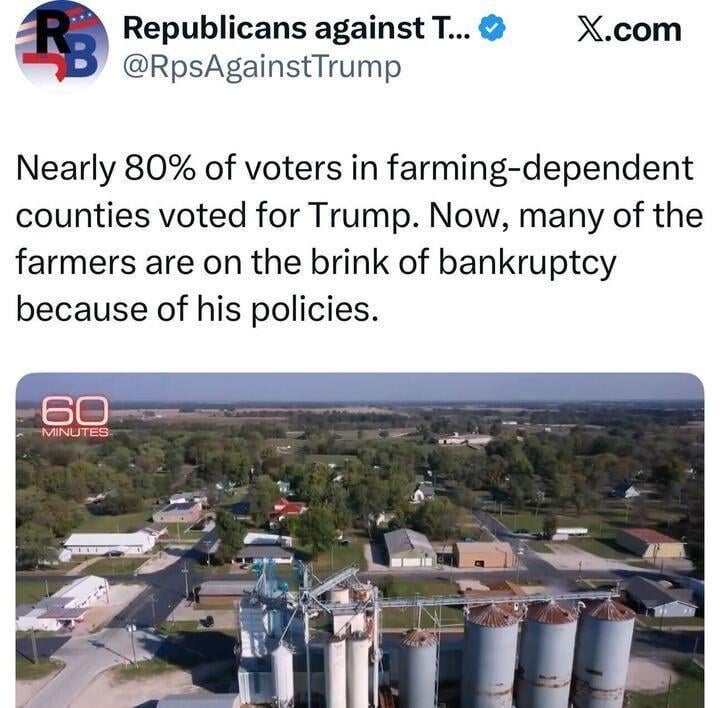Open the @RpsAgainstTrump handle link

pyautogui.click(x=261, y=67)
